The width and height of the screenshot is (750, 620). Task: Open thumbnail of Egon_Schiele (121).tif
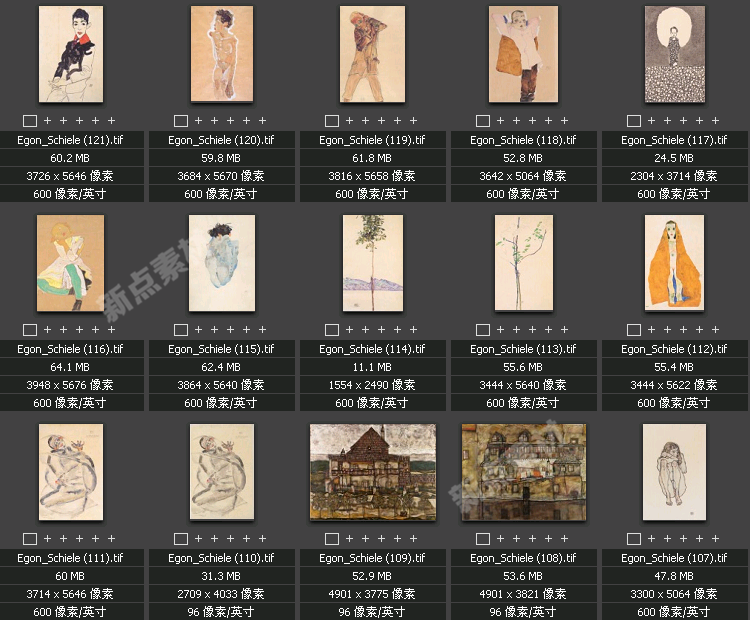point(71,54)
